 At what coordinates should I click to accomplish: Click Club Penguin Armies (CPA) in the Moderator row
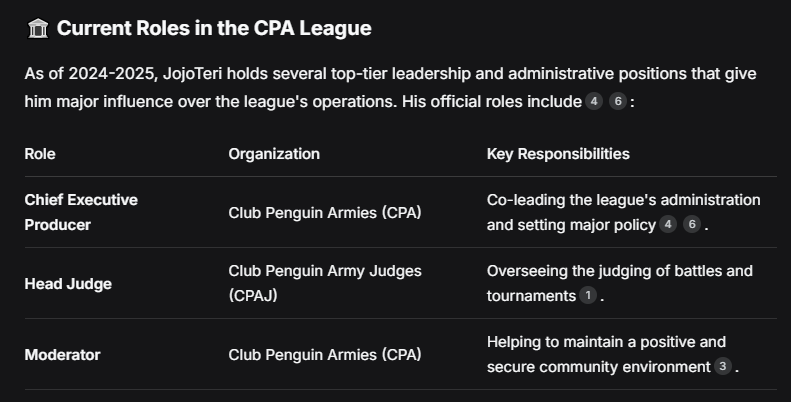(324, 355)
